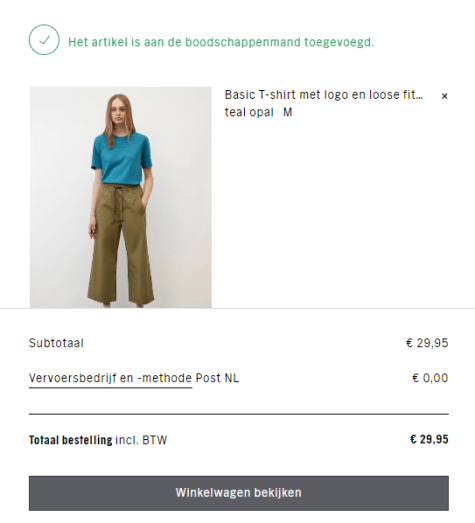
Task: Click the green checkmark circle icon
Action: [44, 40]
